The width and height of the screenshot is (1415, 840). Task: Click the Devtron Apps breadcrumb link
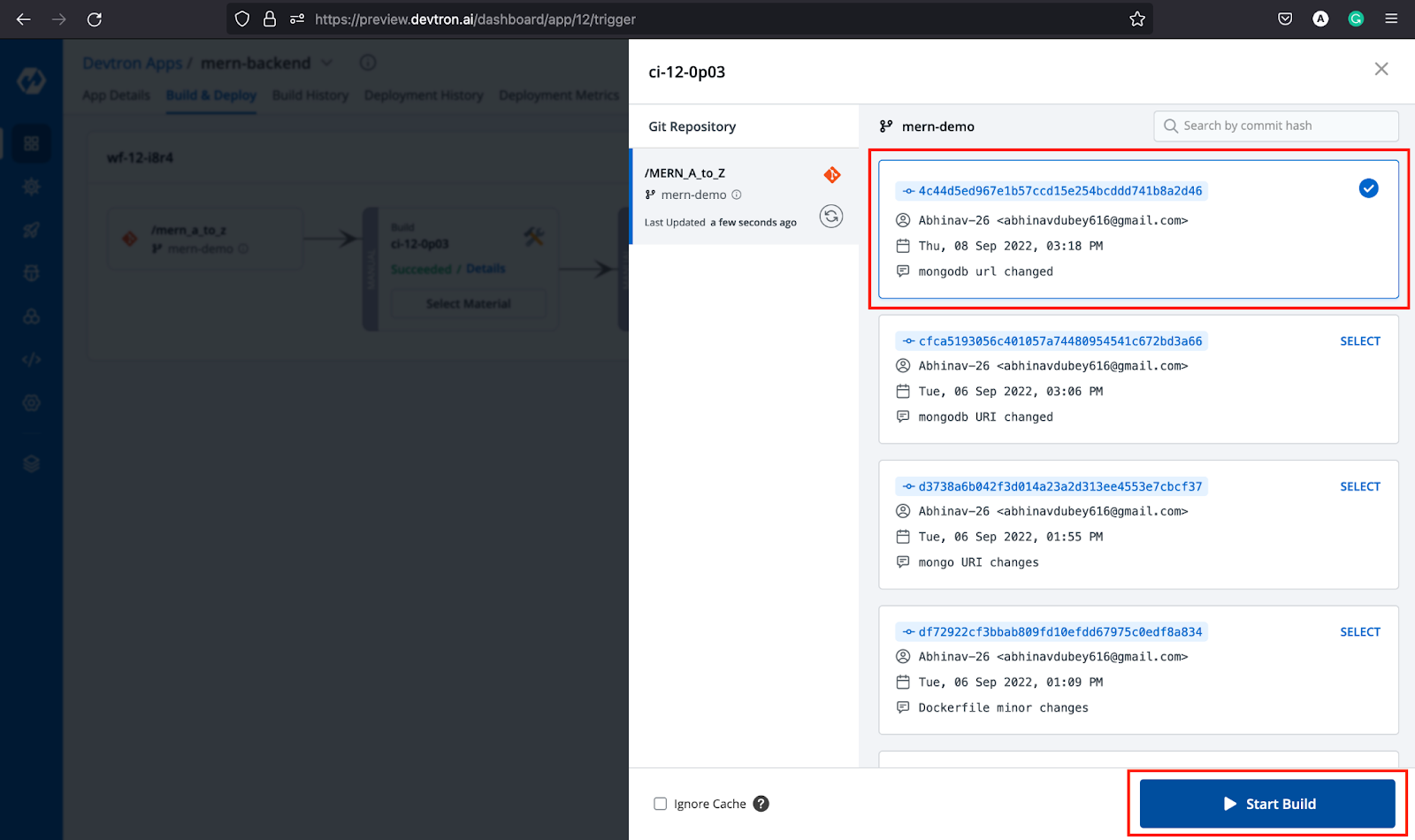click(132, 63)
